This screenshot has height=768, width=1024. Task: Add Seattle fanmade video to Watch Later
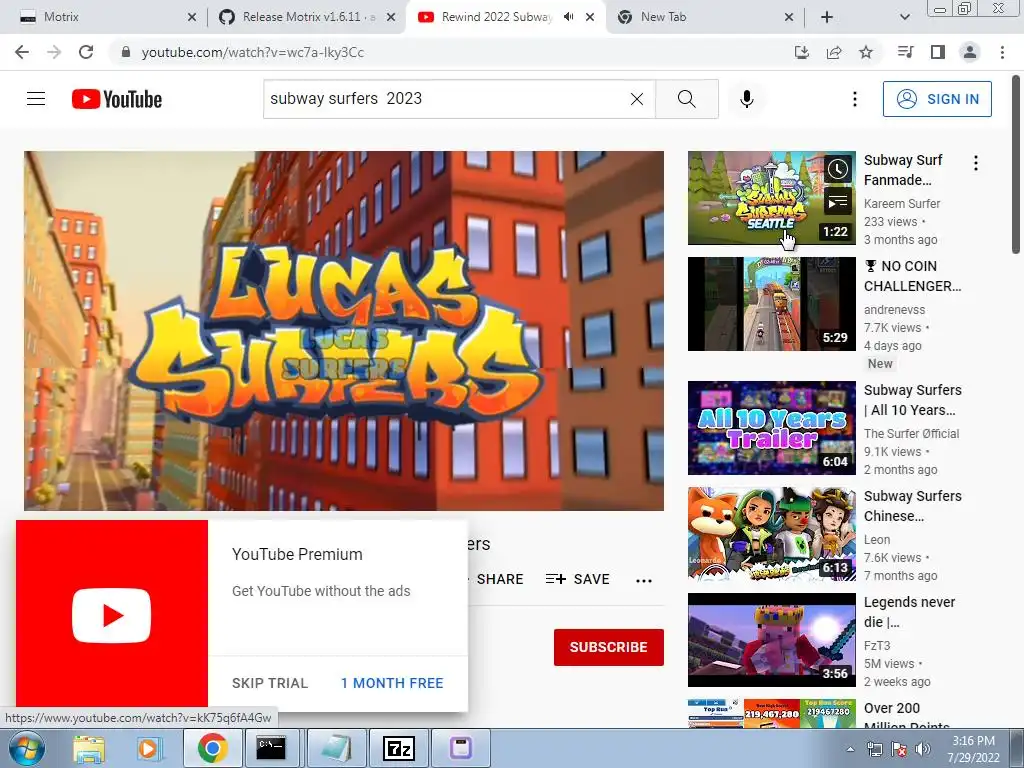[x=837, y=169]
